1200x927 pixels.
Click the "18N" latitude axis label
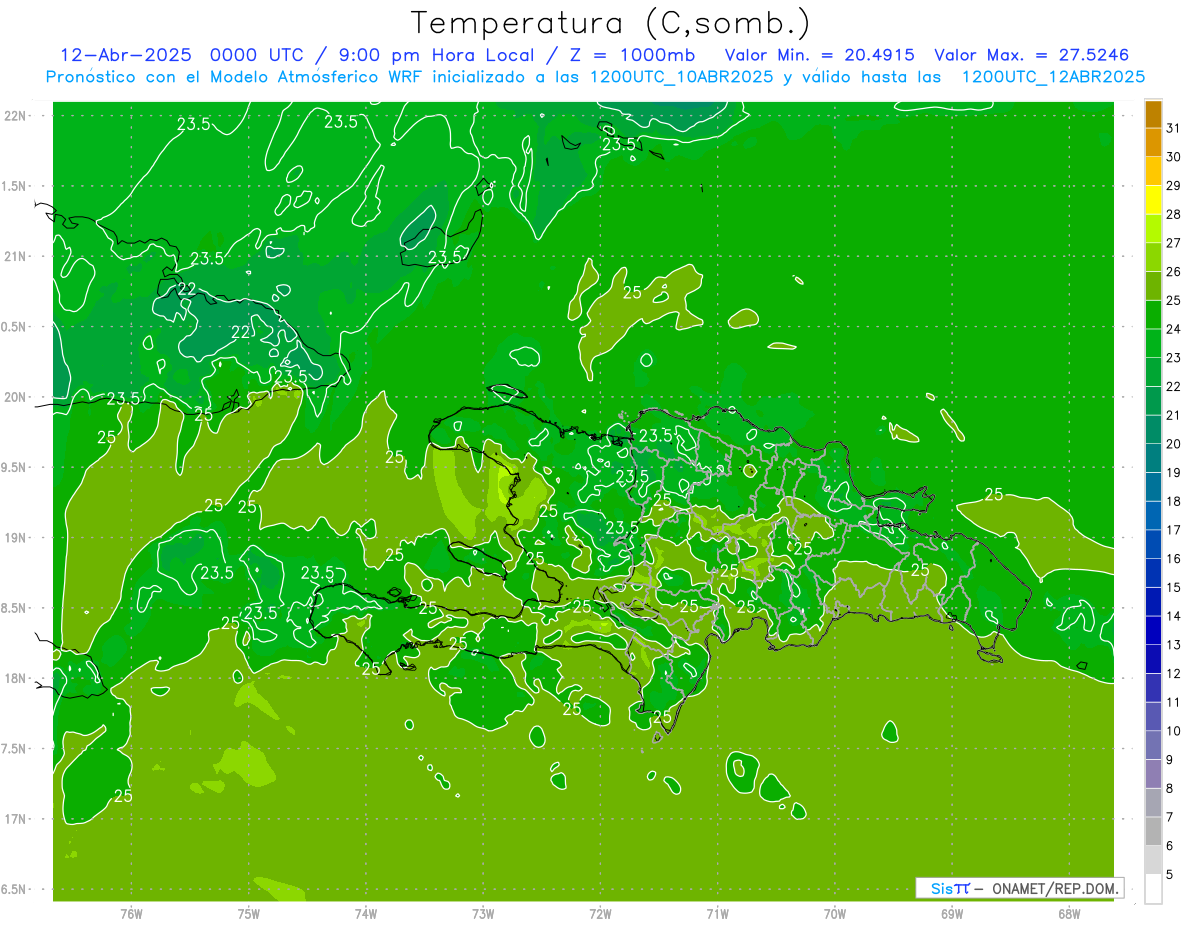coord(16,678)
